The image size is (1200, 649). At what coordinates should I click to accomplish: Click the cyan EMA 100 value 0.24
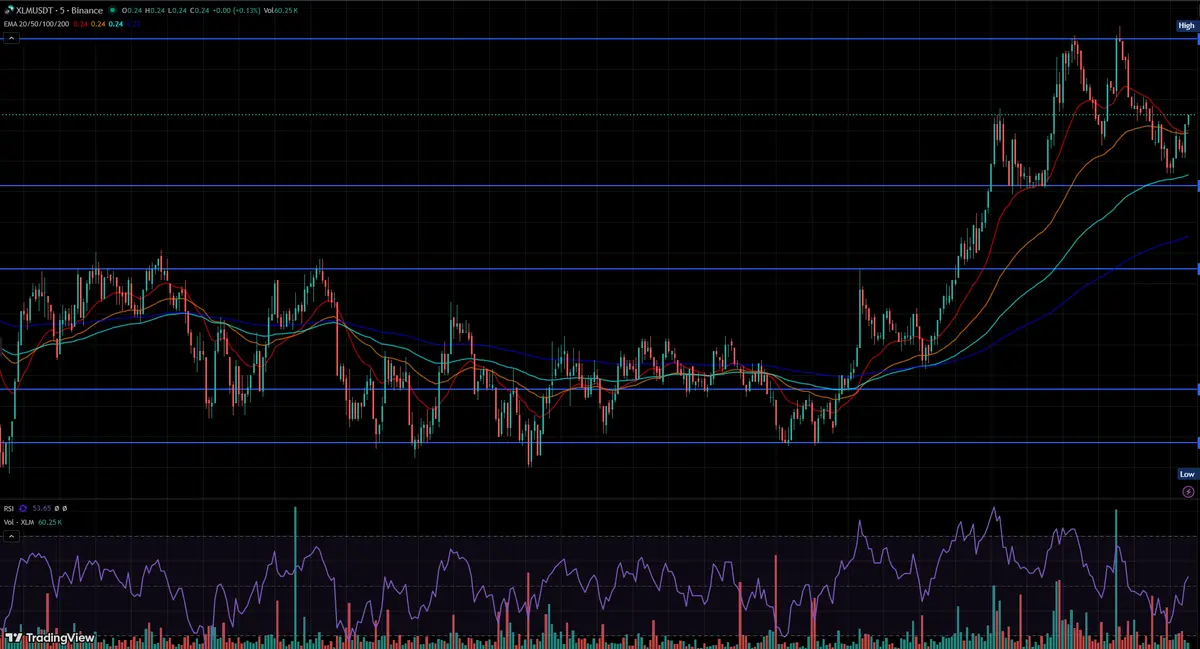click(116, 24)
